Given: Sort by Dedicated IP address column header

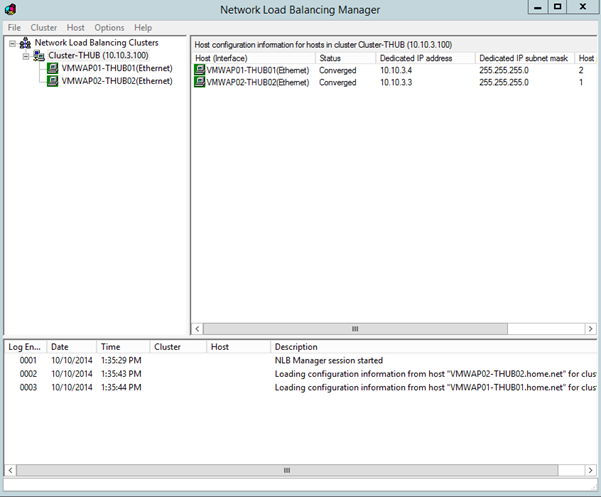Looking at the screenshot, I should tap(425, 58).
